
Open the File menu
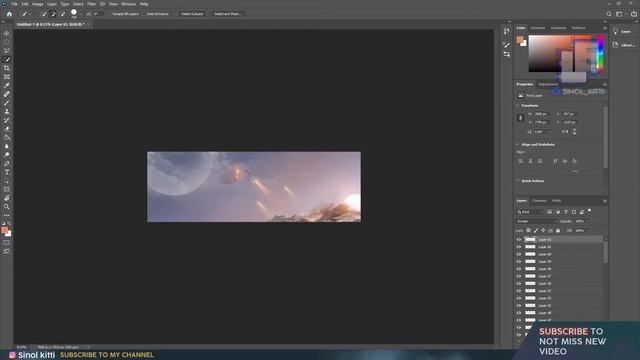coord(14,4)
